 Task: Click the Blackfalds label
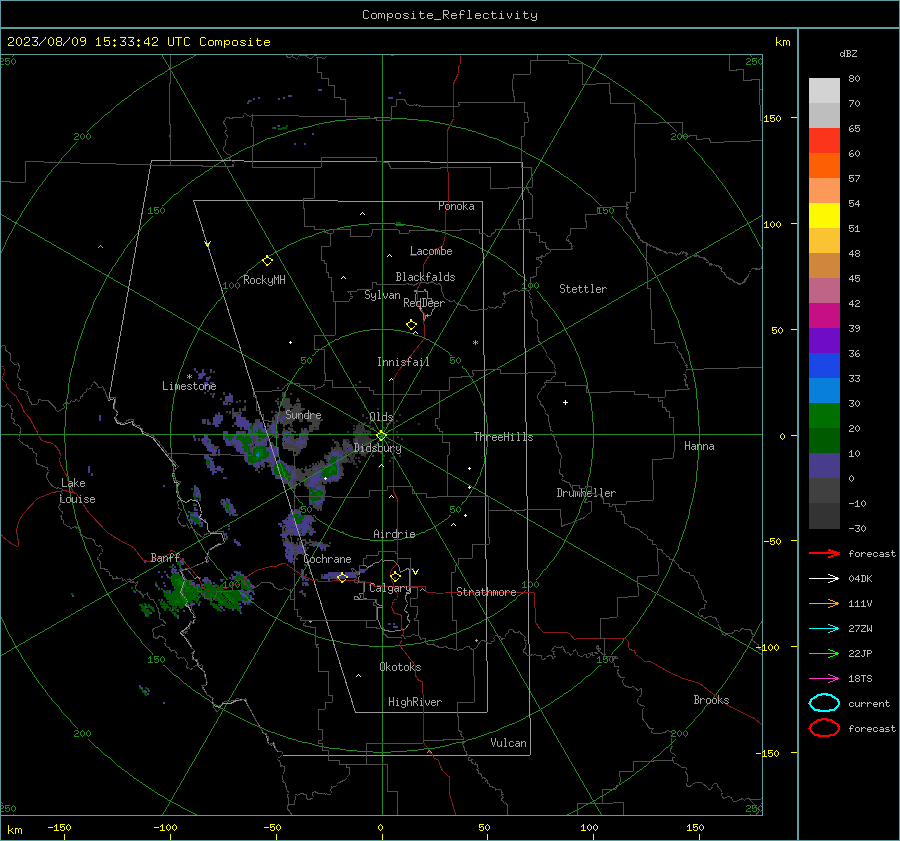point(425,277)
